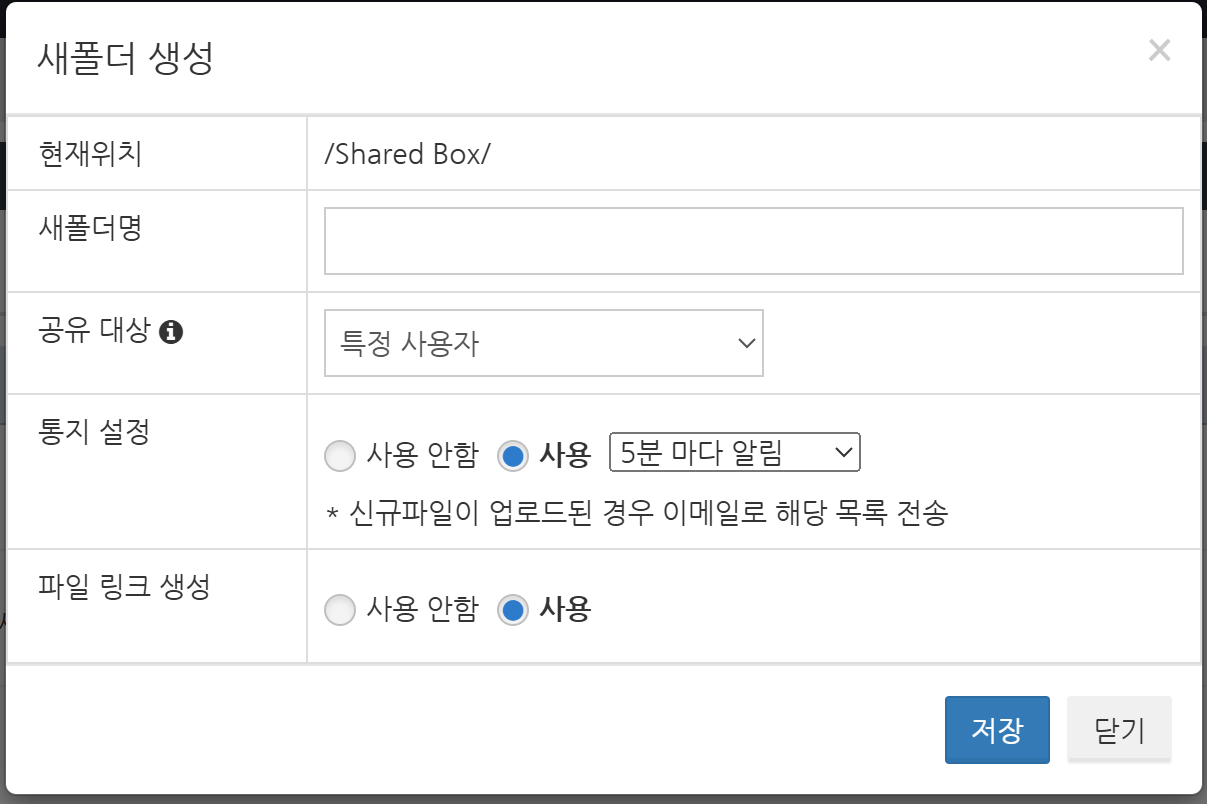
Task: Close the dialog with the X icon
Action: (1159, 51)
